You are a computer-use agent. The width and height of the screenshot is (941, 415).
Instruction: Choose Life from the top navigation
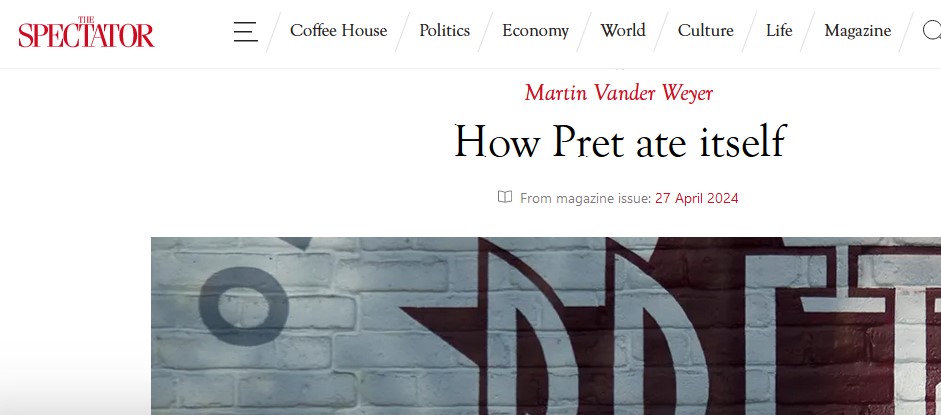[779, 31]
